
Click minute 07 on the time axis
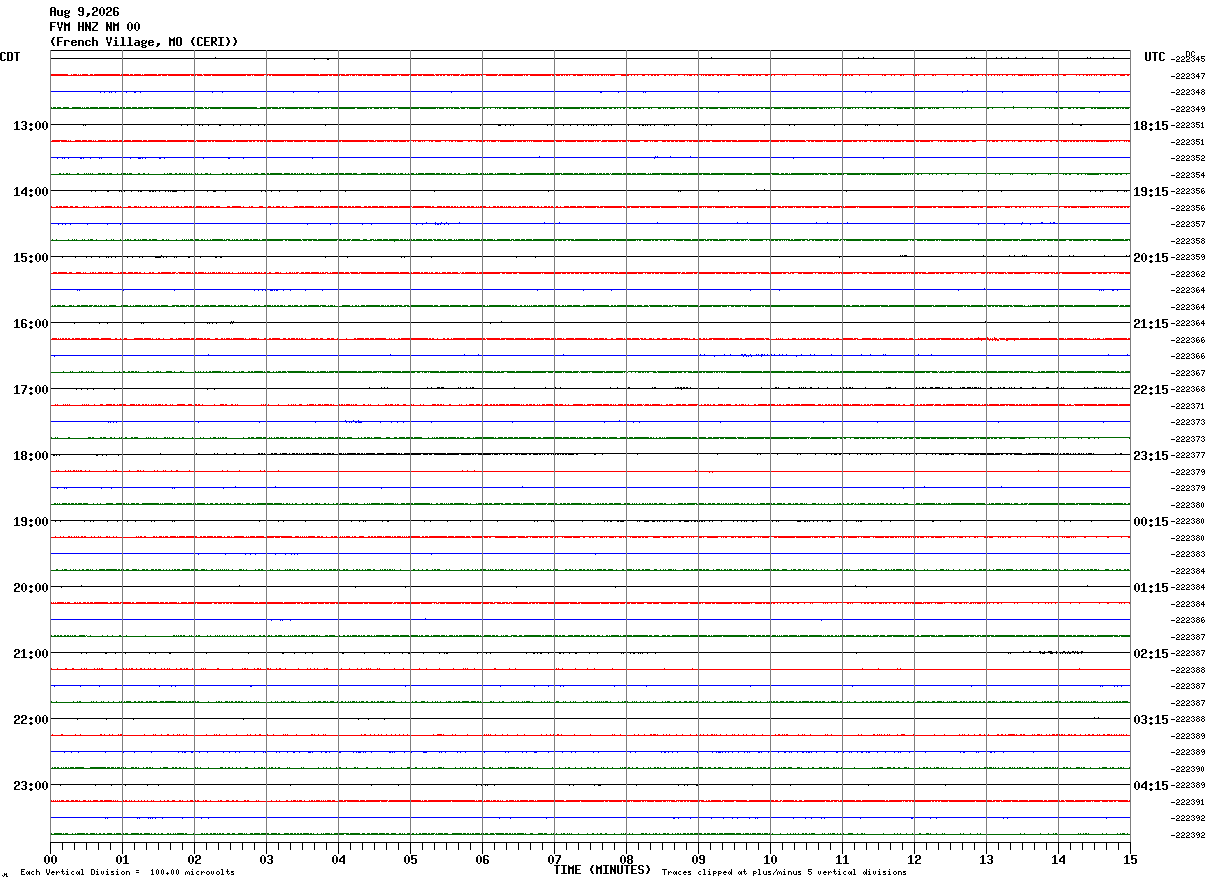tap(554, 859)
